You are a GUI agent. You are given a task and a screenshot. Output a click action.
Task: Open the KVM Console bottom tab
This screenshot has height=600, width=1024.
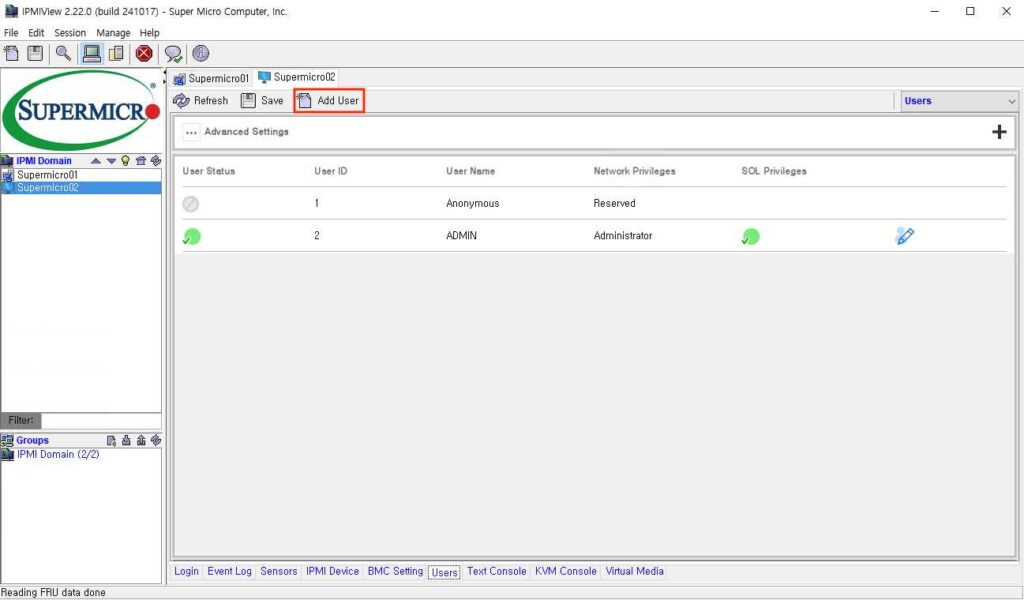[x=566, y=571]
